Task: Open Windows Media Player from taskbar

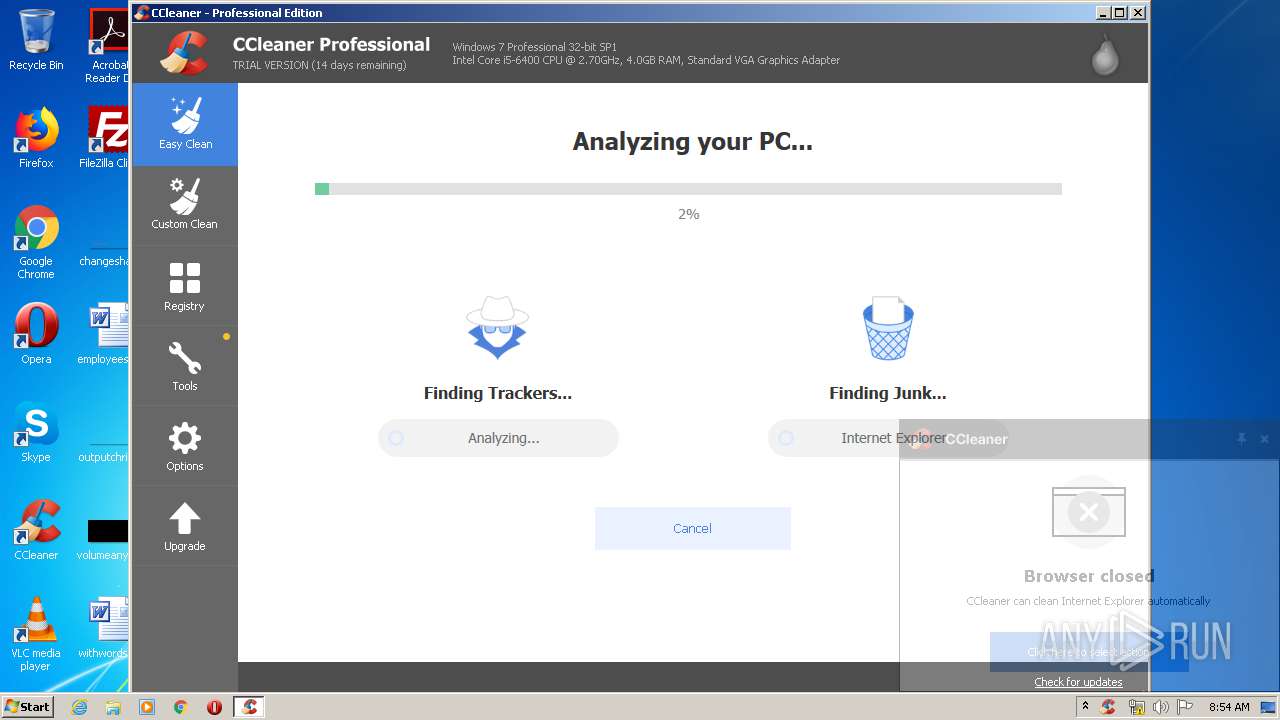Action: (147, 707)
